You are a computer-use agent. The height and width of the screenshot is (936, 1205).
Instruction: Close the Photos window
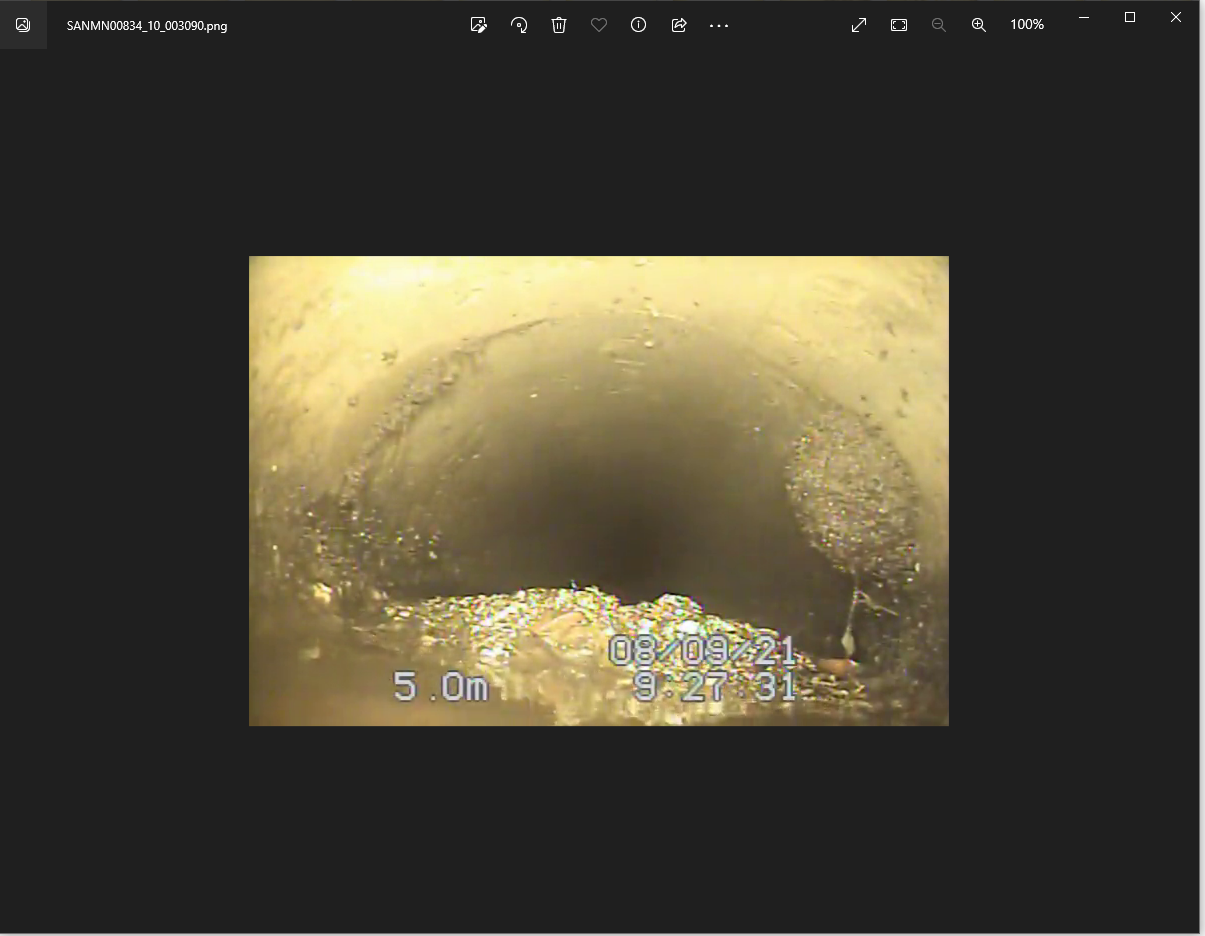click(x=1176, y=17)
